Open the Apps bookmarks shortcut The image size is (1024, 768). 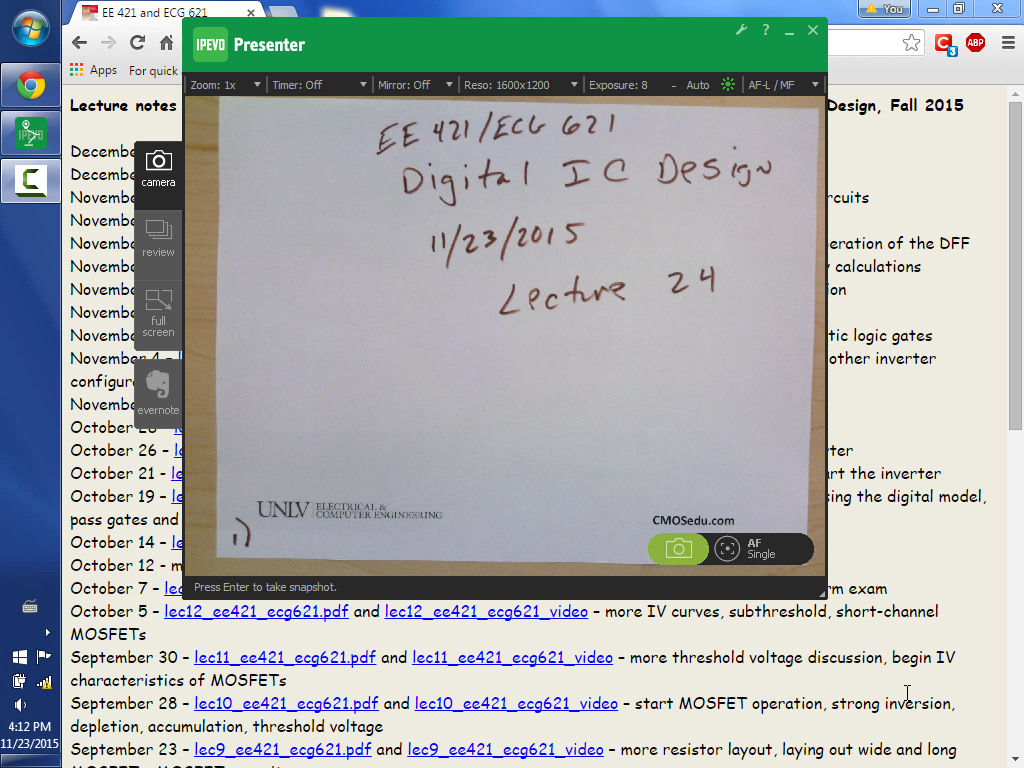click(x=93, y=70)
